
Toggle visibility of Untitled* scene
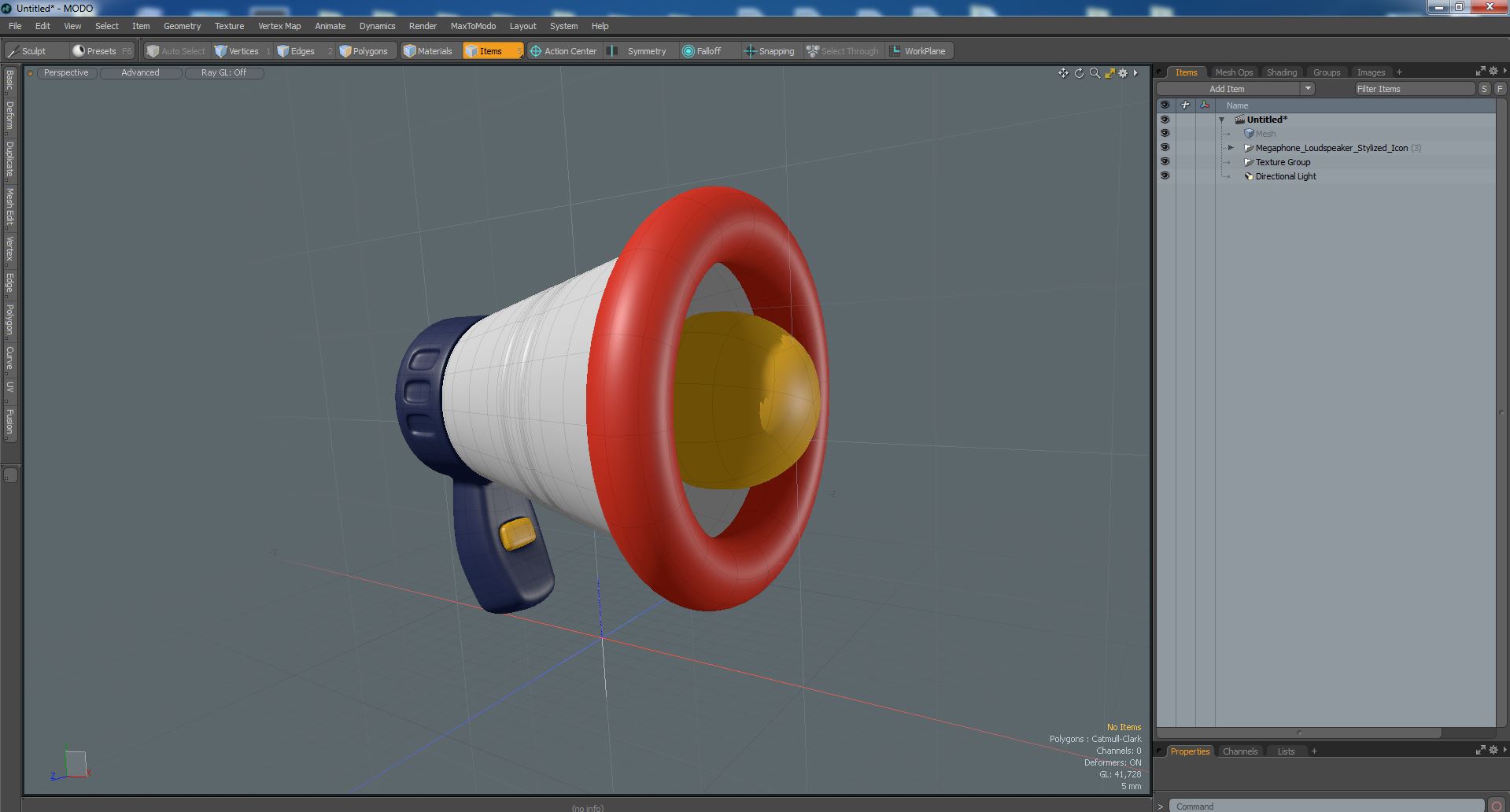tap(1165, 120)
